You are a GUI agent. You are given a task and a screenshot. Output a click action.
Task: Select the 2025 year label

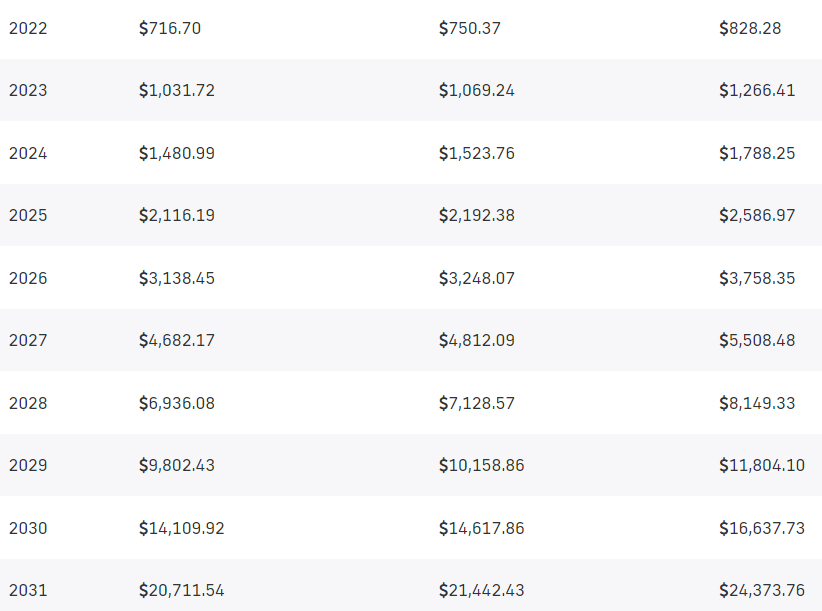pos(28,215)
